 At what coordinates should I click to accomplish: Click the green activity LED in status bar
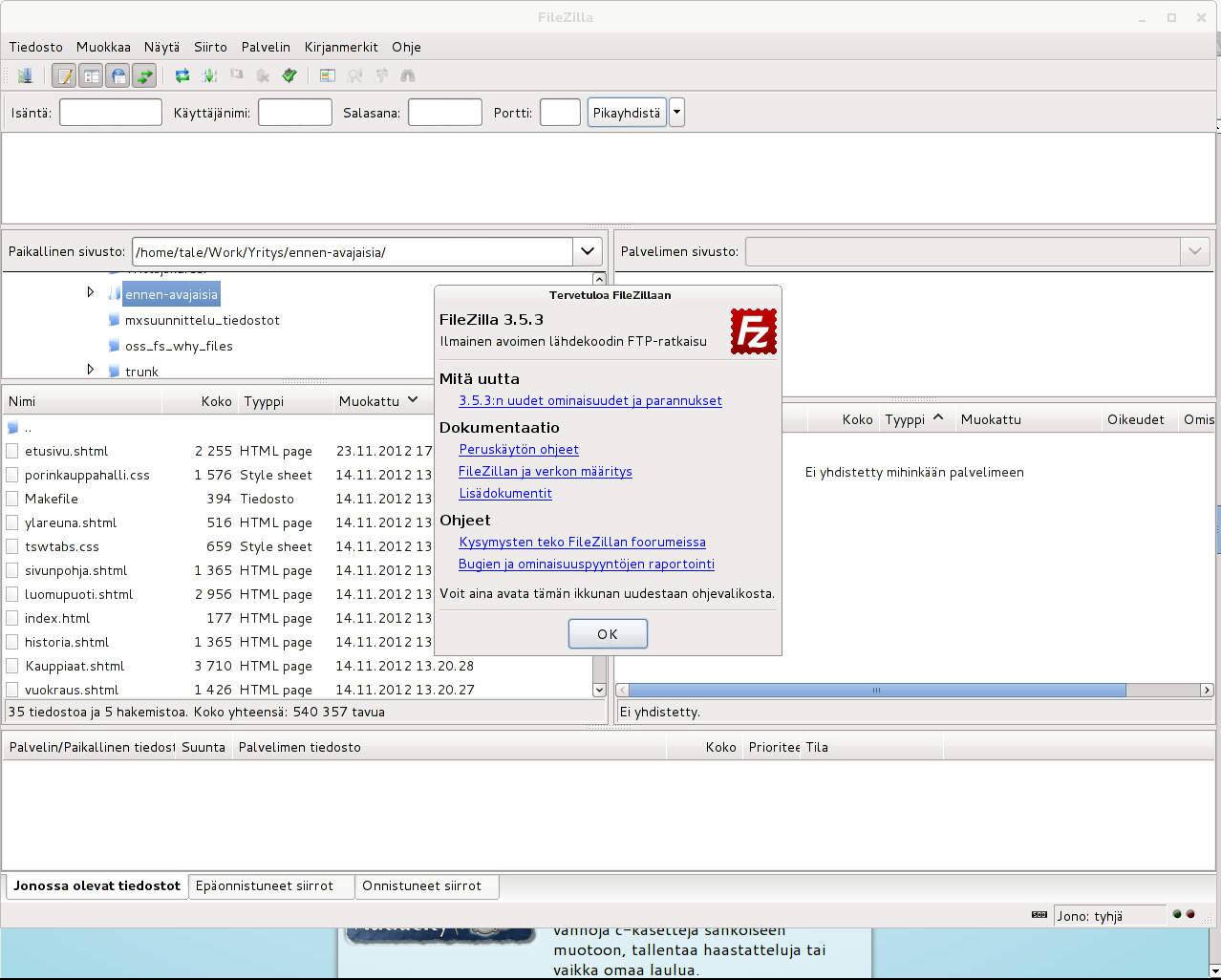click(x=1177, y=914)
